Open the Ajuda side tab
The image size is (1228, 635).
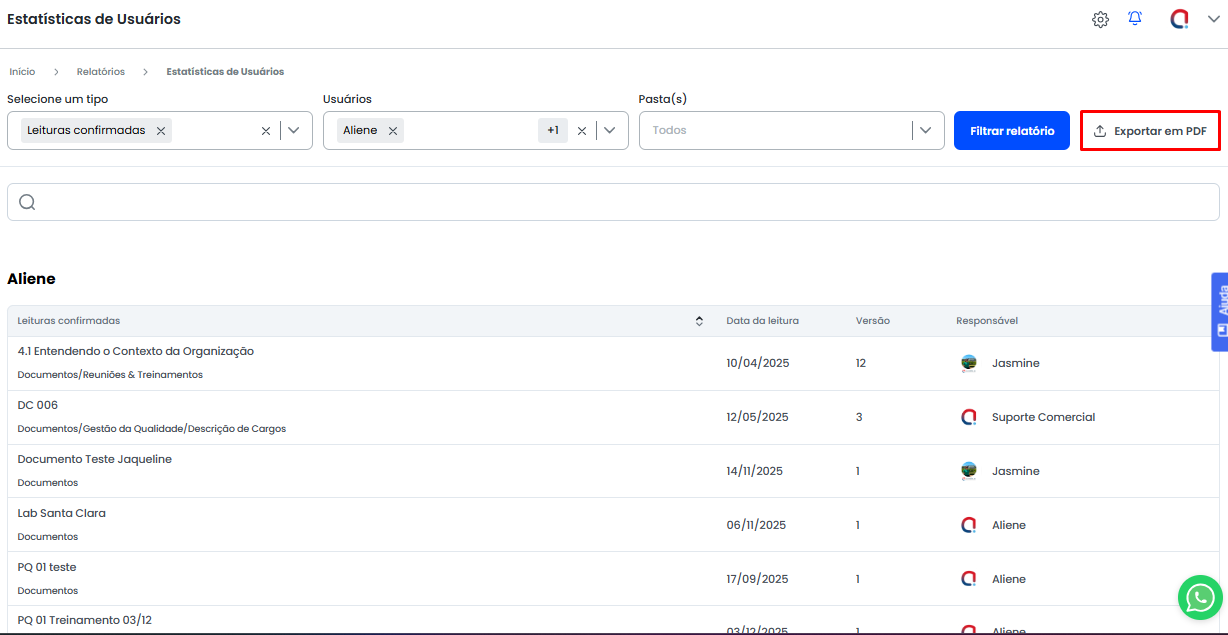[1220, 312]
